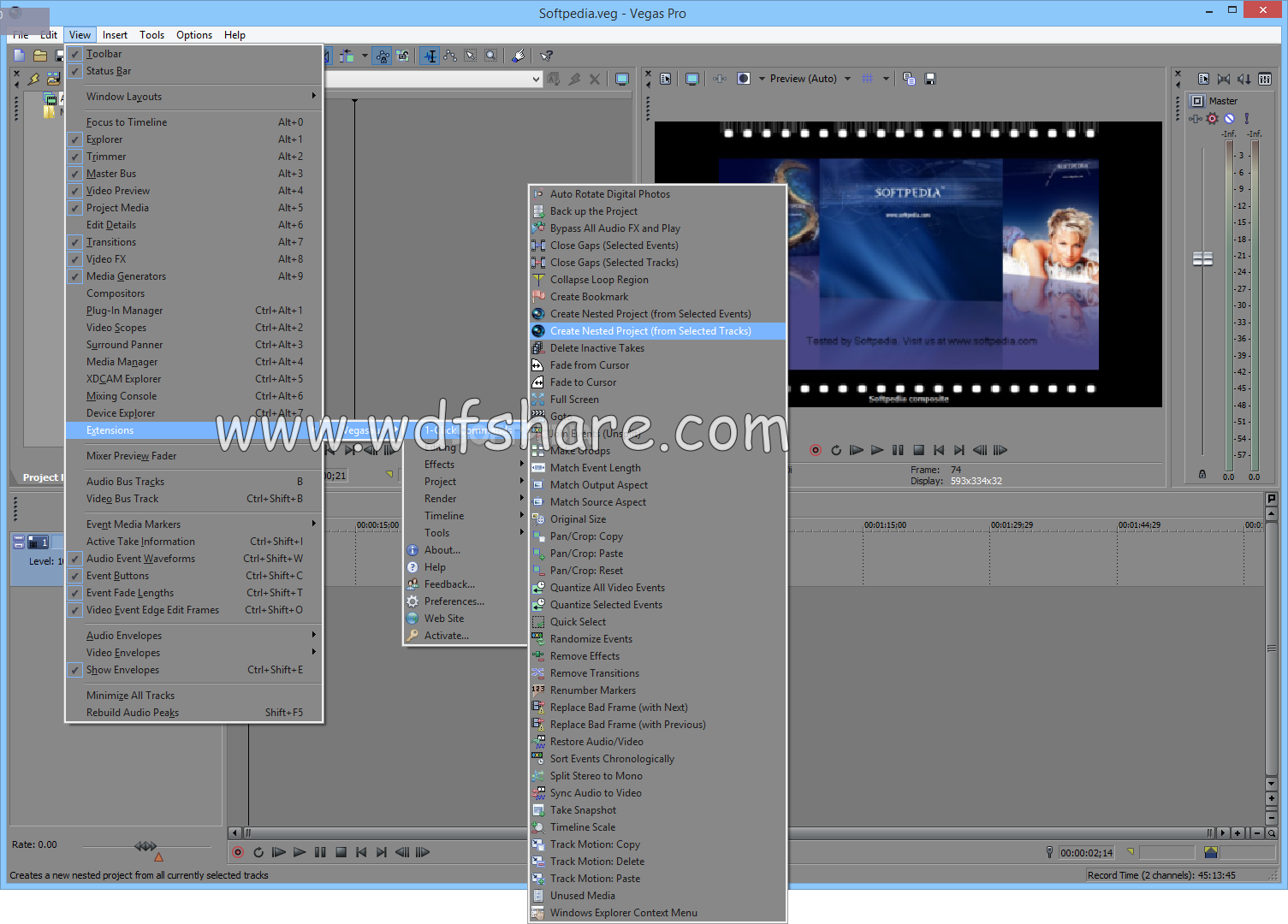The width and height of the screenshot is (1288, 924).
Task: Click Preferences... in Extensions submenu
Action: (466, 601)
